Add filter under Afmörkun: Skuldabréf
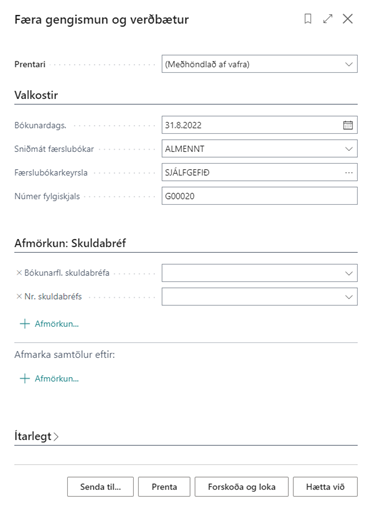The width and height of the screenshot is (372, 511). tap(49, 324)
